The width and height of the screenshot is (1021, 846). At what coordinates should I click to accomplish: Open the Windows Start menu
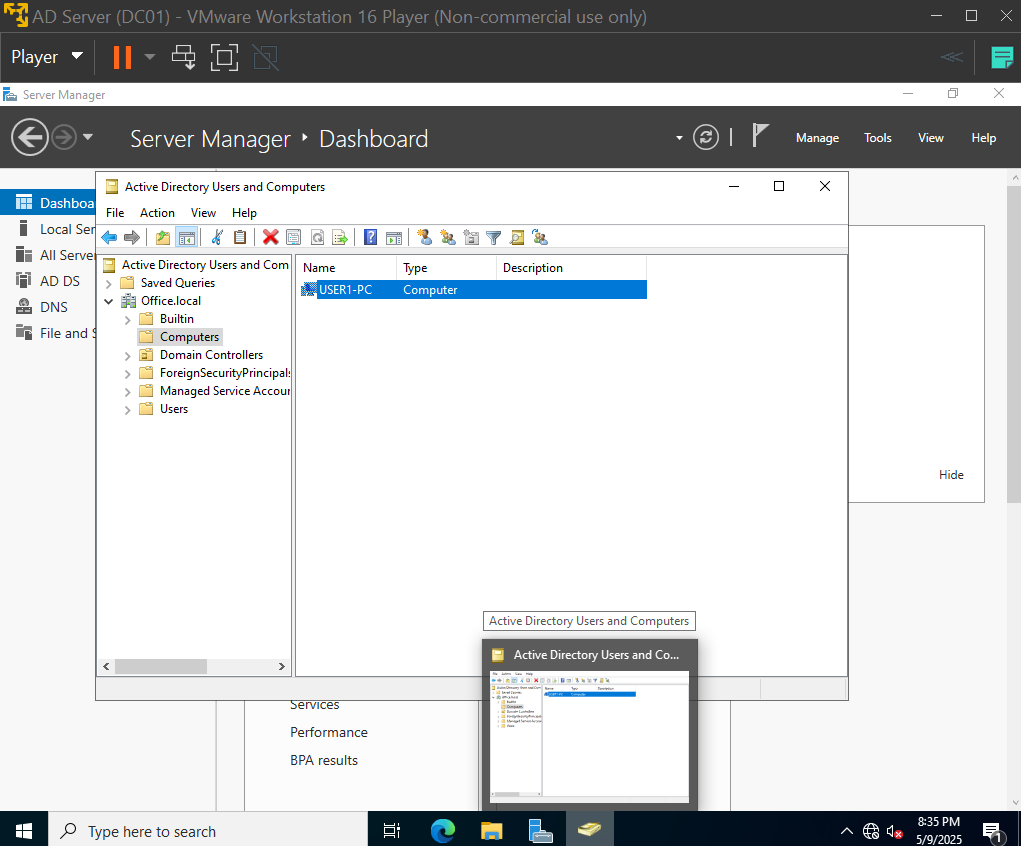pos(24,831)
